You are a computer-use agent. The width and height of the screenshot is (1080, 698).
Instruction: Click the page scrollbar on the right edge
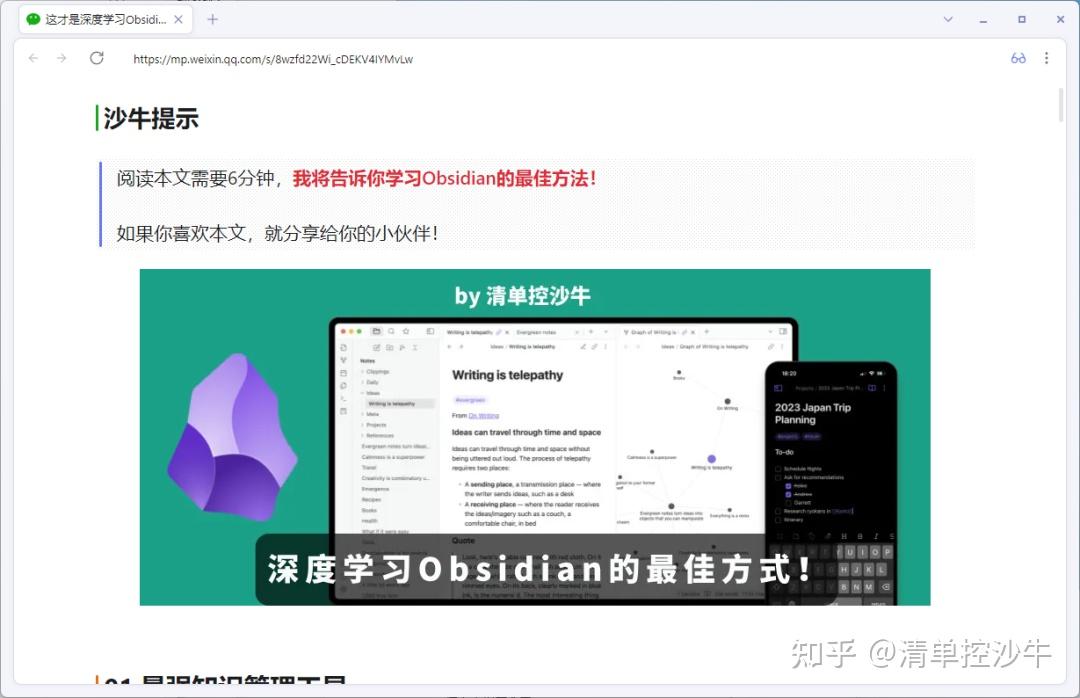[1063, 105]
